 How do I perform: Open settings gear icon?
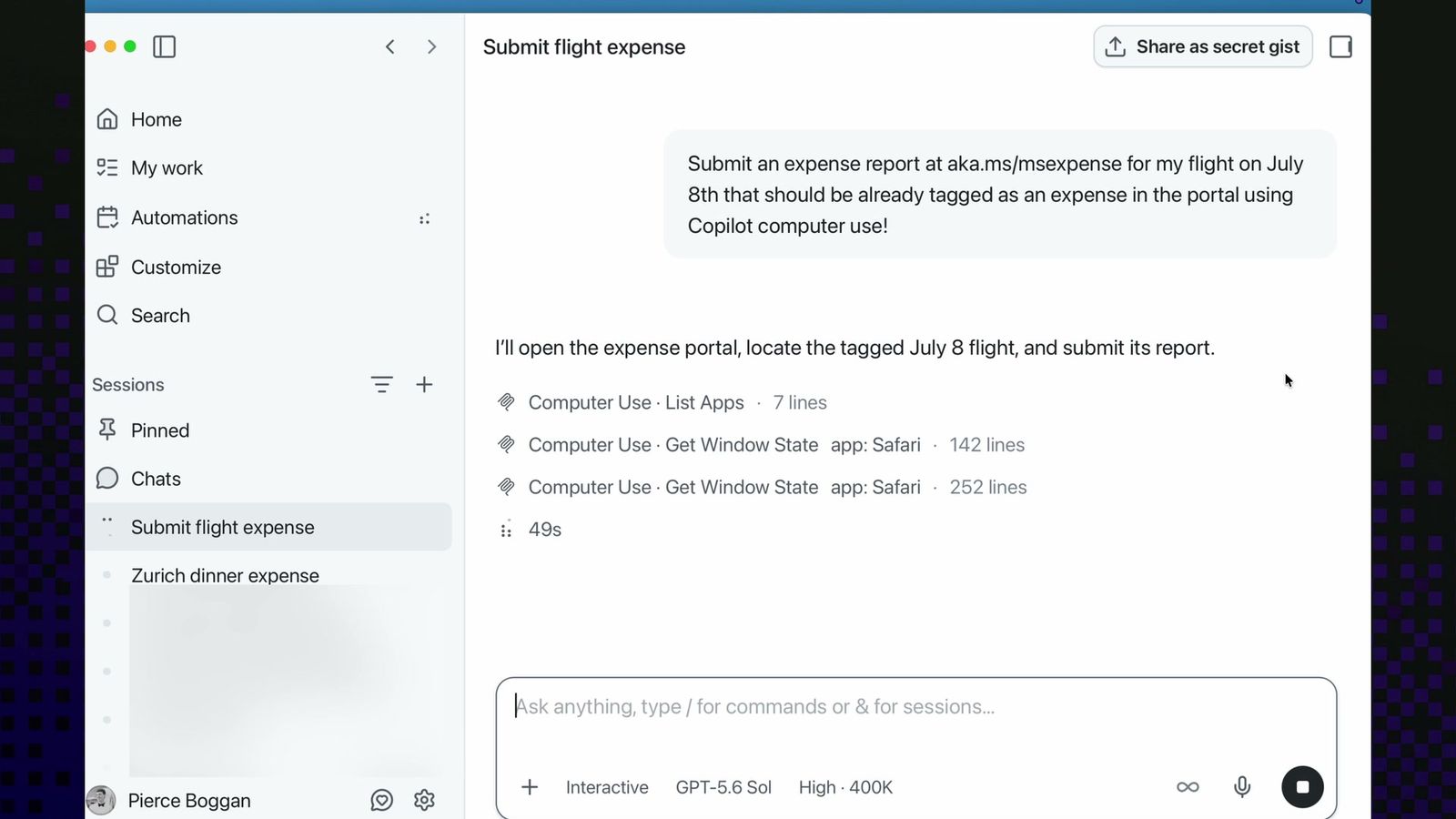(424, 800)
